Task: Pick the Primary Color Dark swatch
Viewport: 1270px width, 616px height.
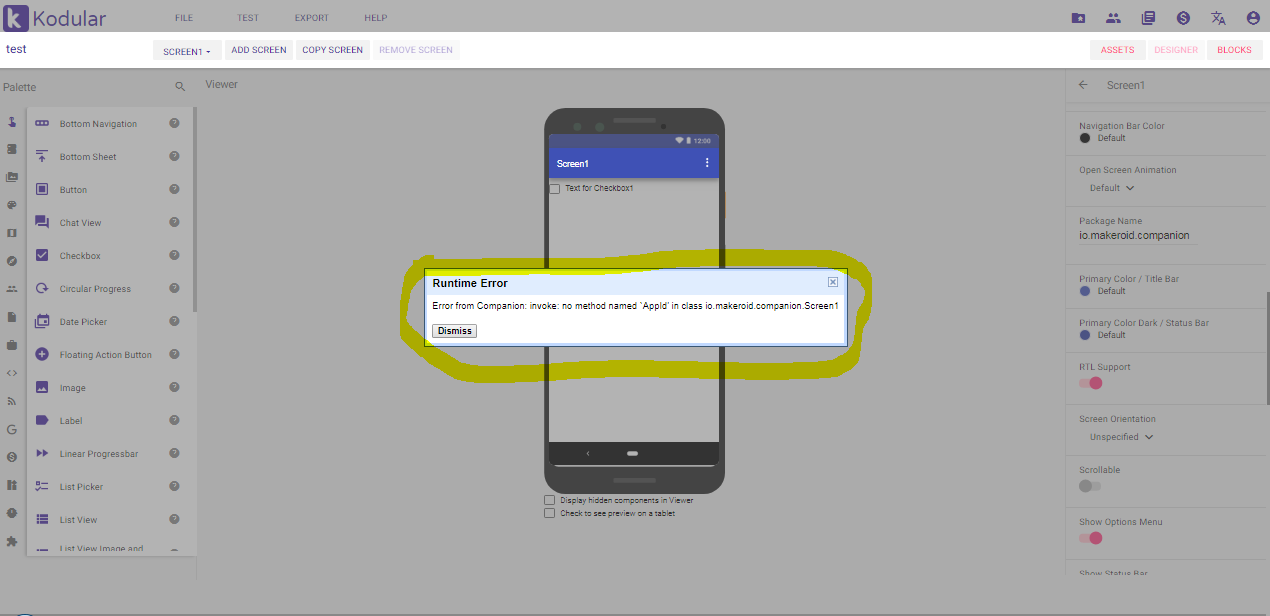Action: point(1085,335)
